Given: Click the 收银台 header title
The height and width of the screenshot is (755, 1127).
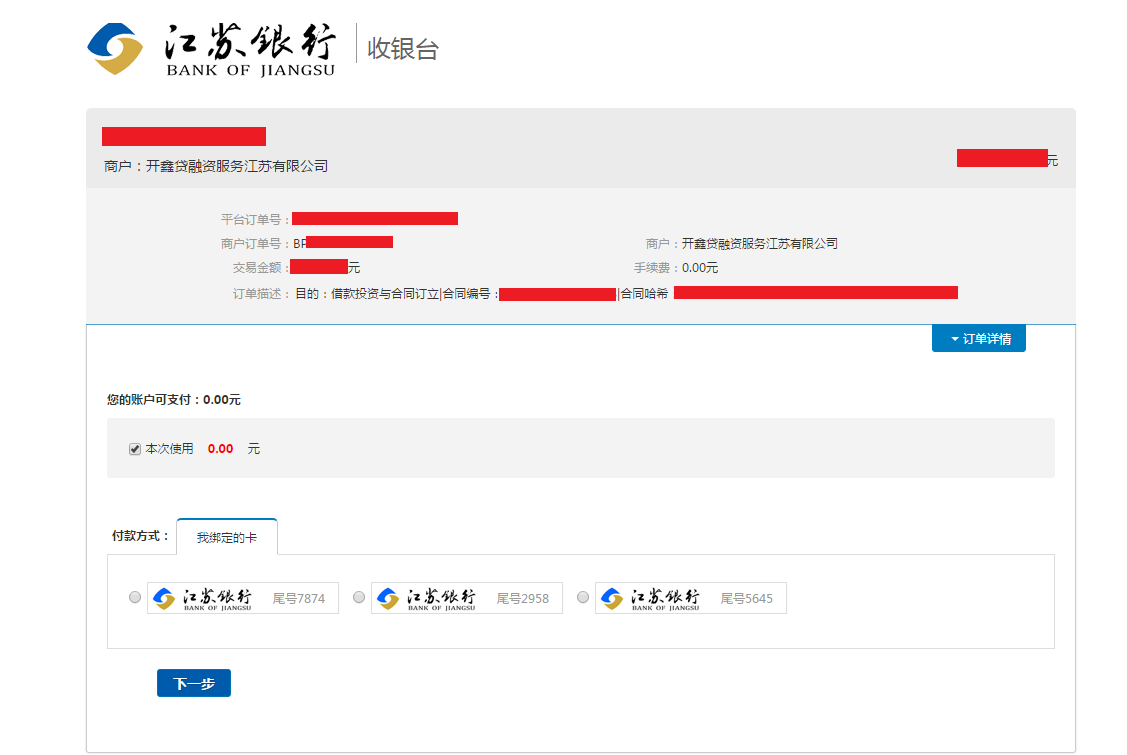Looking at the screenshot, I should (x=403, y=48).
